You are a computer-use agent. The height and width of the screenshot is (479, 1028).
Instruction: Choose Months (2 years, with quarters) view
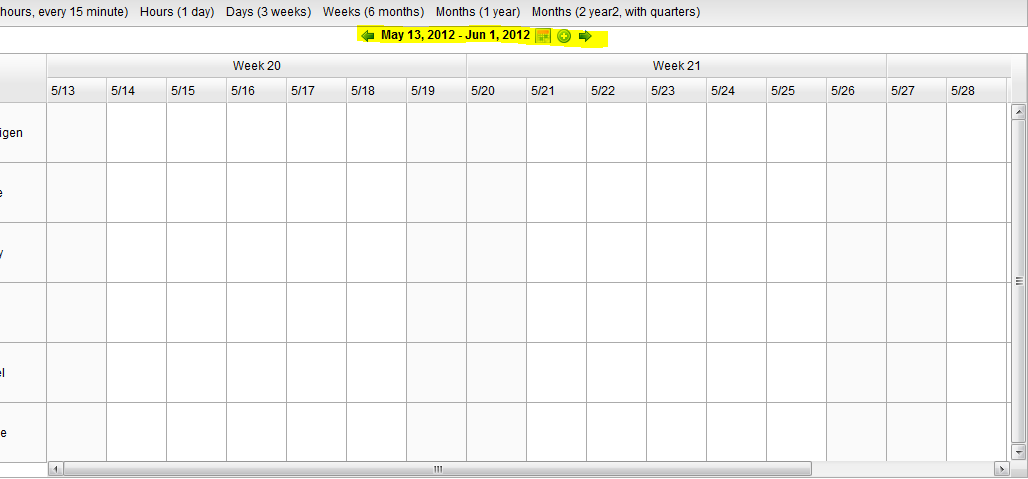pos(615,12)
